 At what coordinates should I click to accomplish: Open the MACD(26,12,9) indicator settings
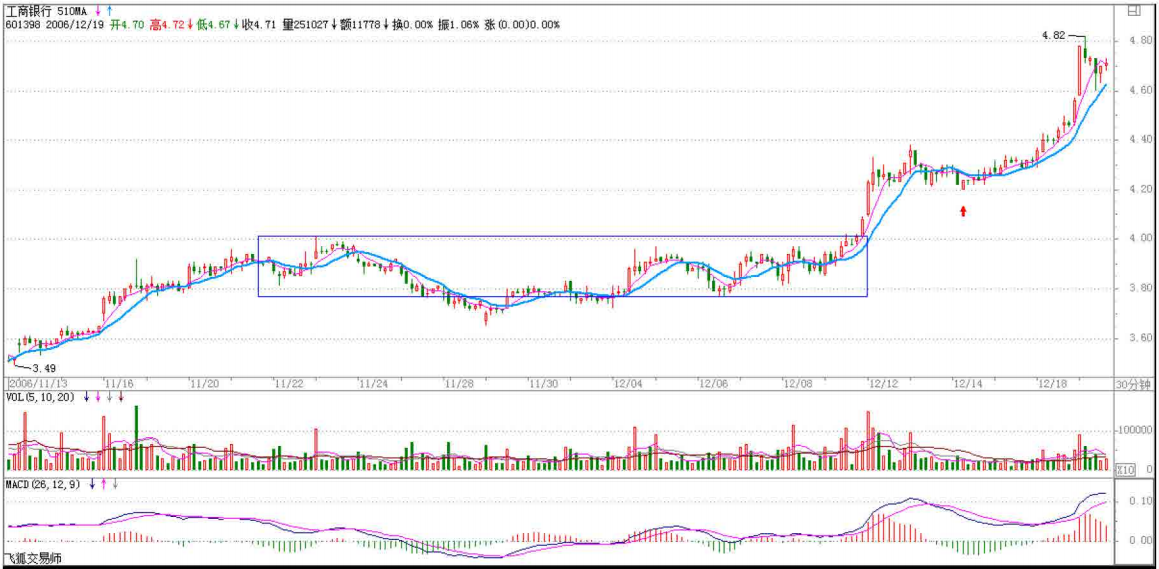click(x=44, y=484)
